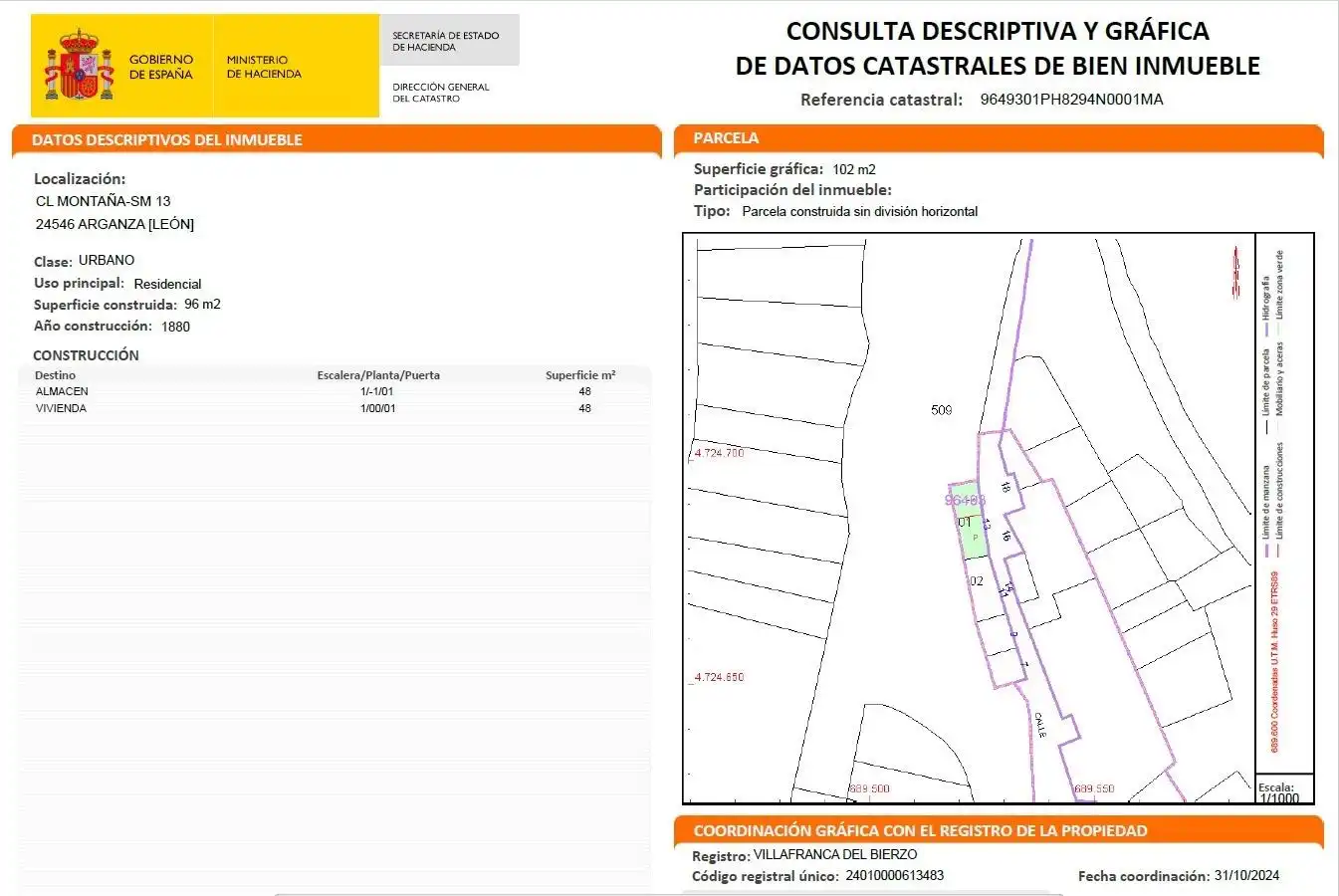The height and width of the screenshot is (896, 1339).
Task: Click the 'PARCELA' section header
Action: (726, 138)
